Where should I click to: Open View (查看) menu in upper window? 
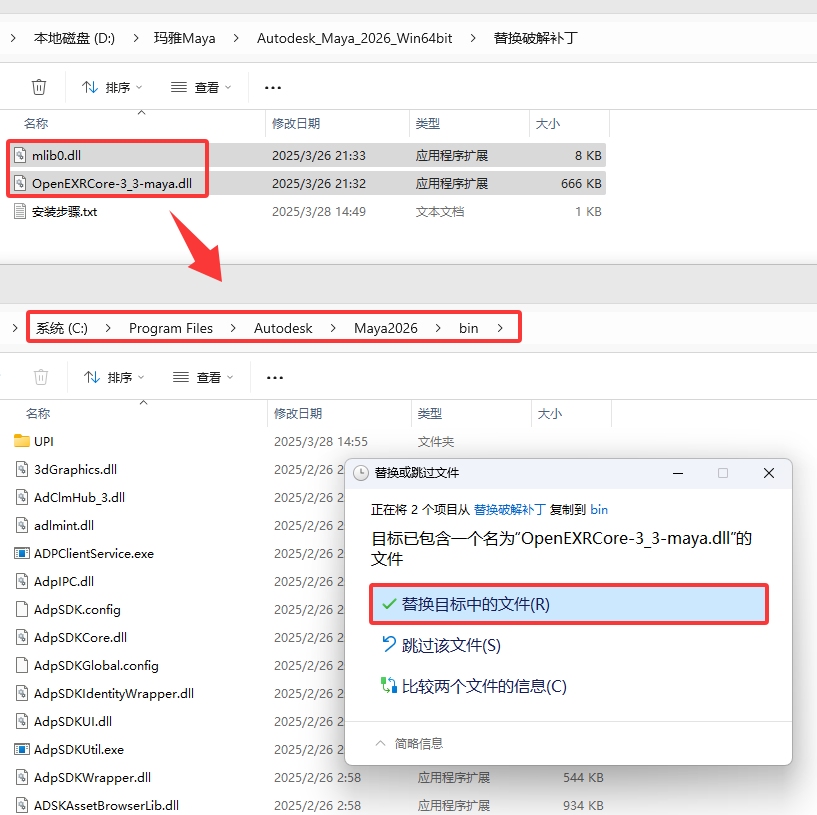(201, 87)
